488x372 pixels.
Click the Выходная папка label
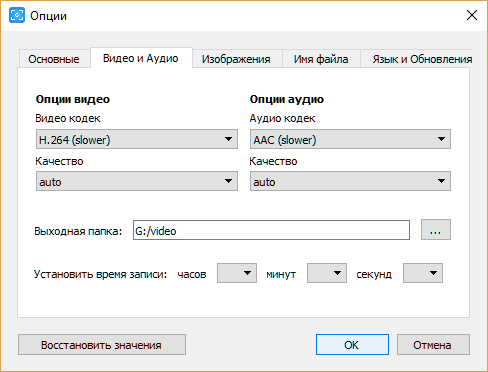click(x=78, y=231)
